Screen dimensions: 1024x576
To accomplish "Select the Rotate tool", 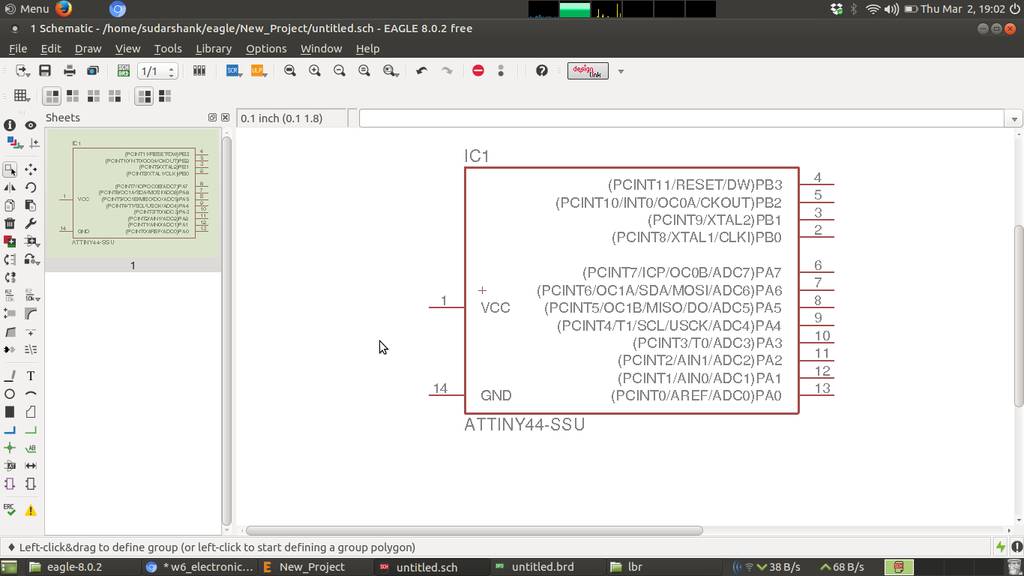I will pos(31,187).
